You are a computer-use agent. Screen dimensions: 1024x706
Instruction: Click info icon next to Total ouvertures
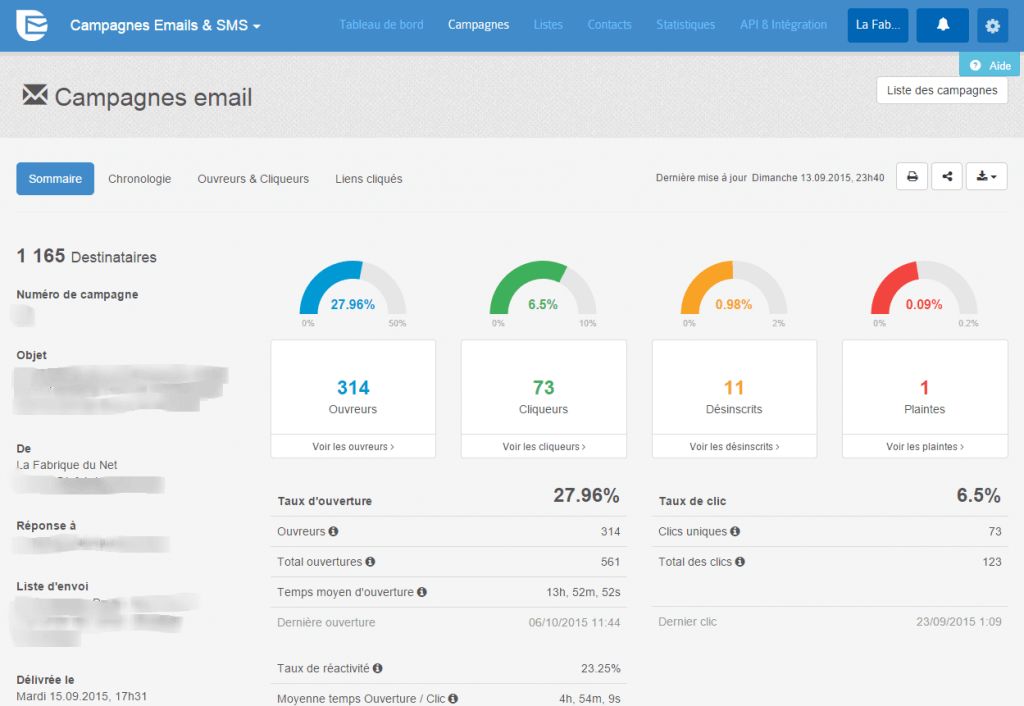[x=370, y=562]
